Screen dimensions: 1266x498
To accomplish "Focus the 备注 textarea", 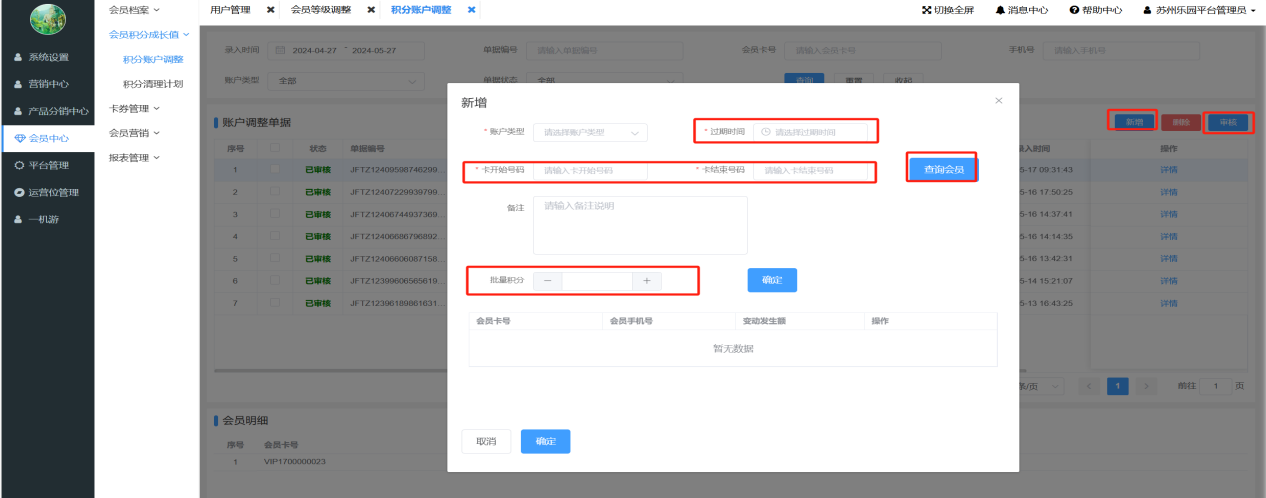I will [640, 225].
